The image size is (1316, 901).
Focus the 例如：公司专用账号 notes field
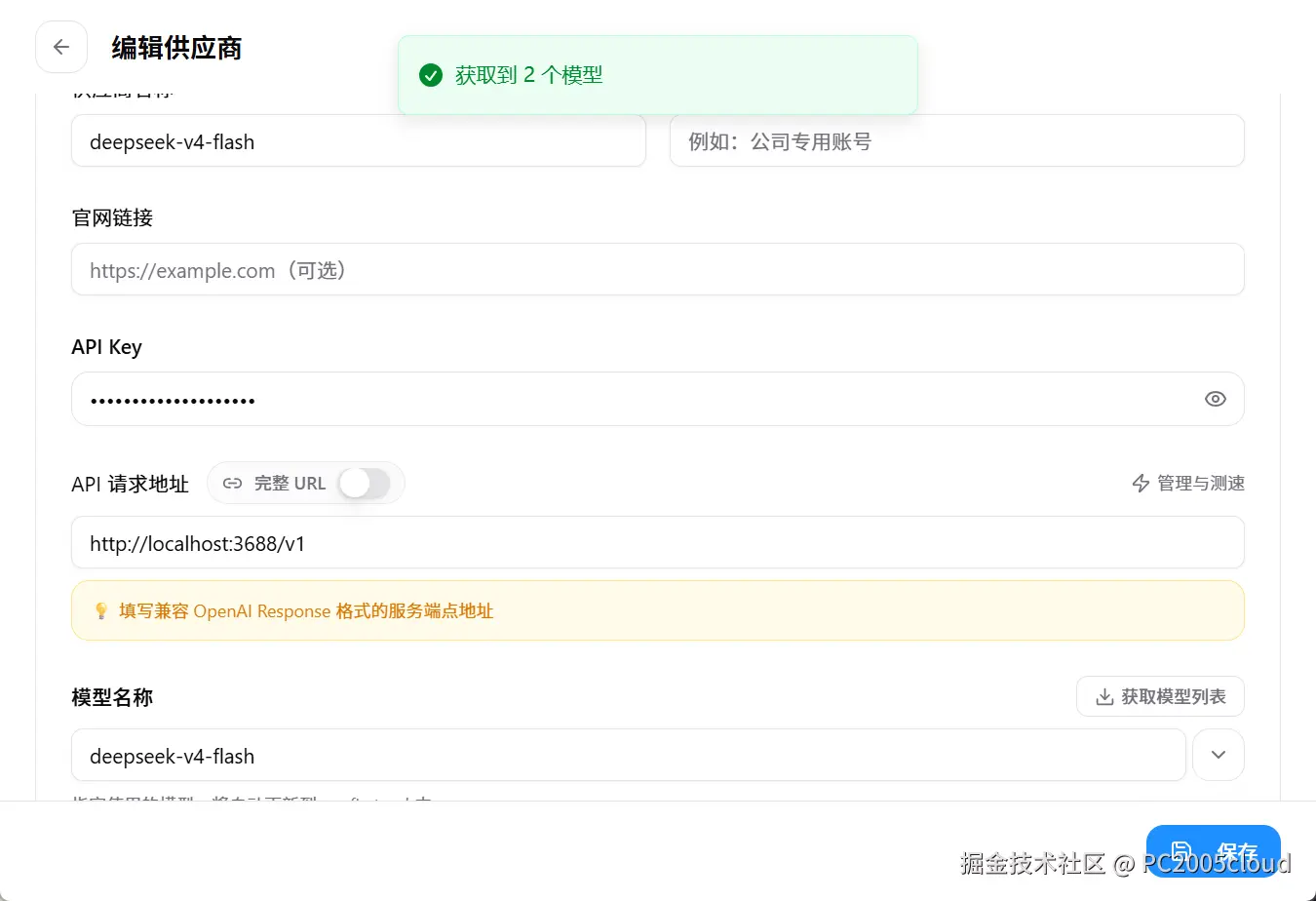(957, 141)
